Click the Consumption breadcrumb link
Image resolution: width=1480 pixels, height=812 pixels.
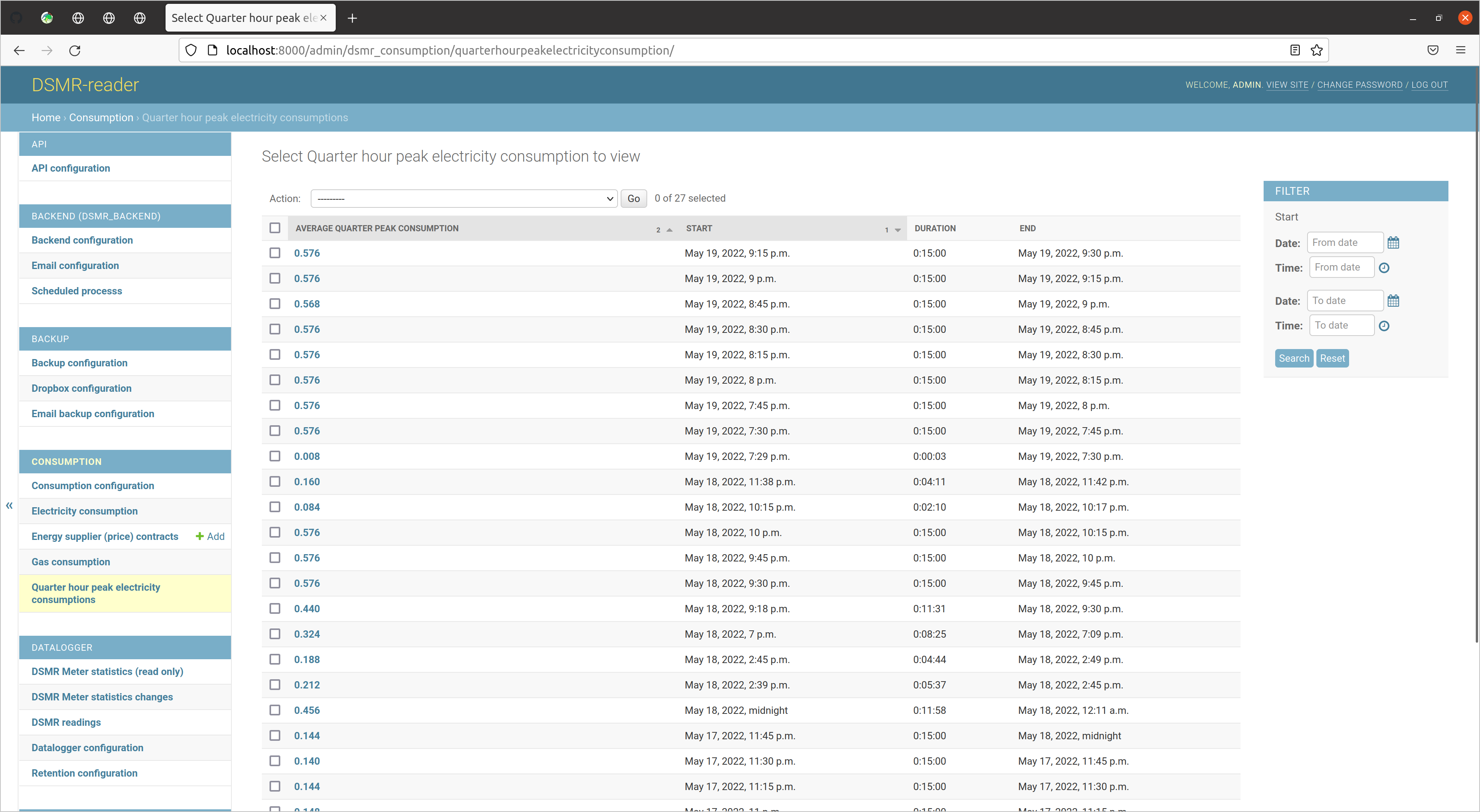coord(101,117)
